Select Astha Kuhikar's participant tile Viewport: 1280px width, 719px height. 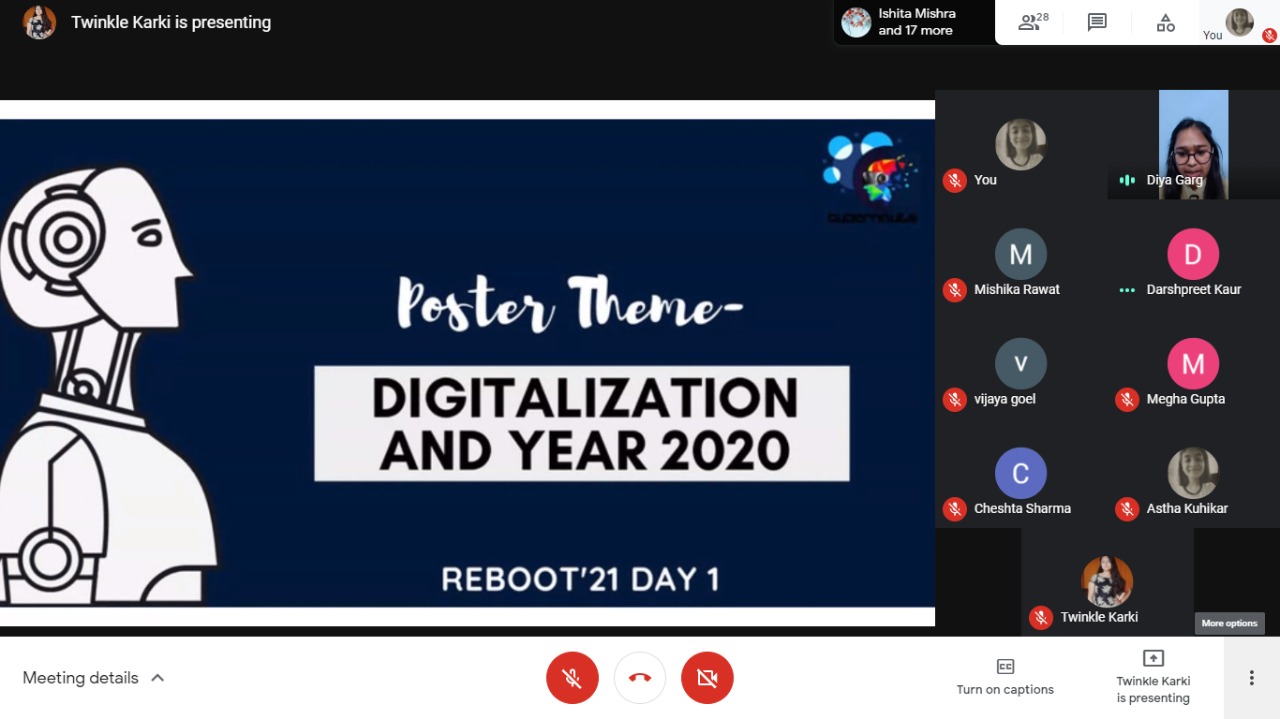pyautogui.click(x=1193, y=481)
